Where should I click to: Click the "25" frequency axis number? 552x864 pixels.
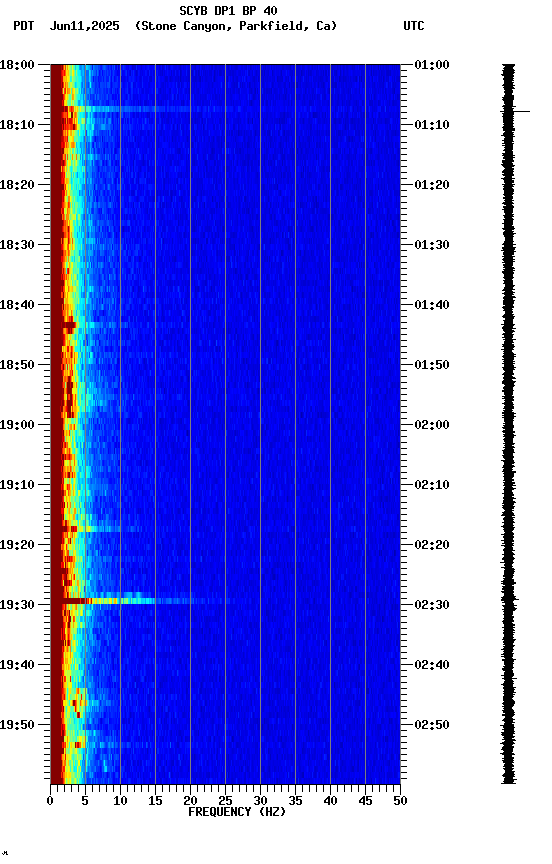225,801
